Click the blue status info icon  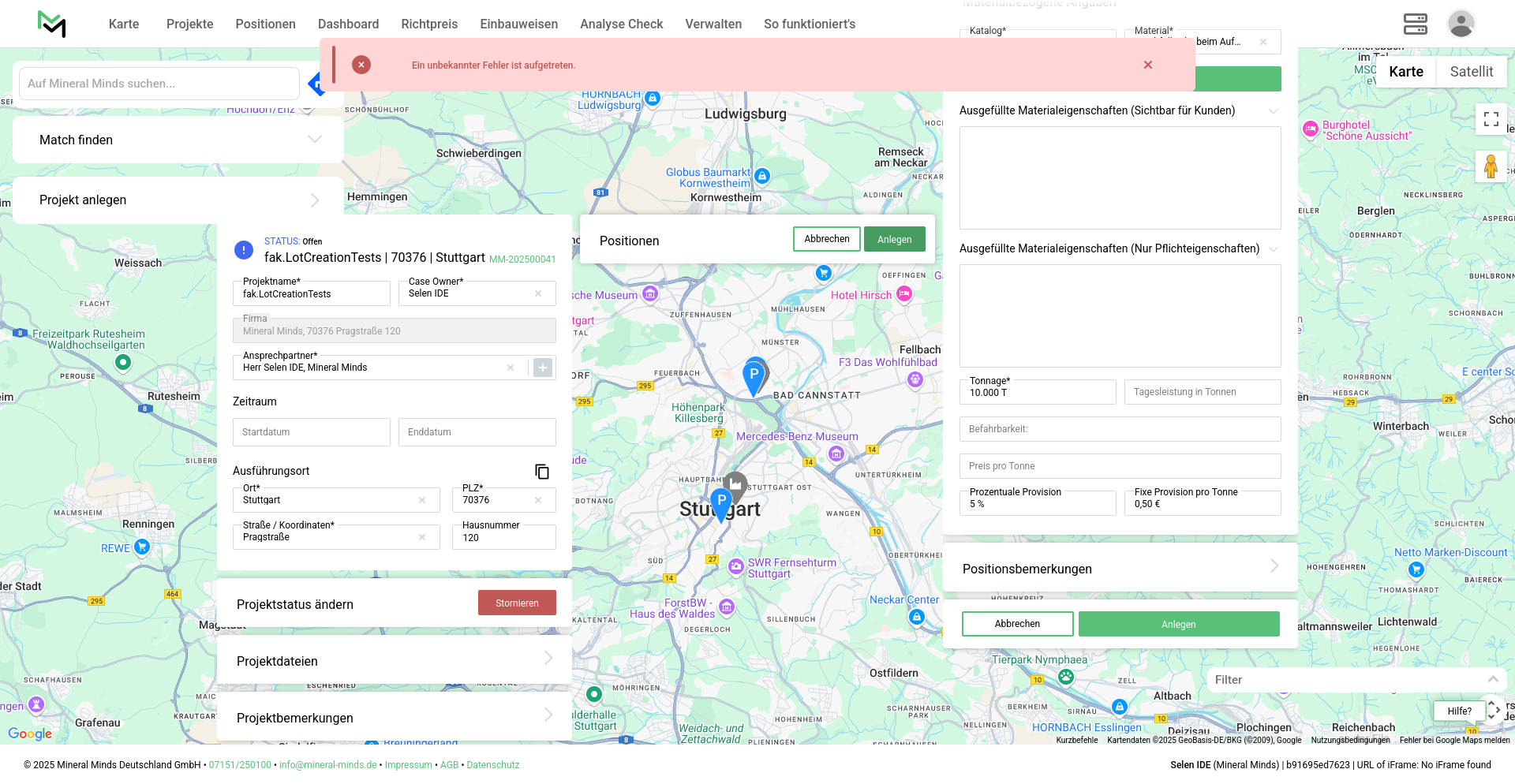point(244,250)
